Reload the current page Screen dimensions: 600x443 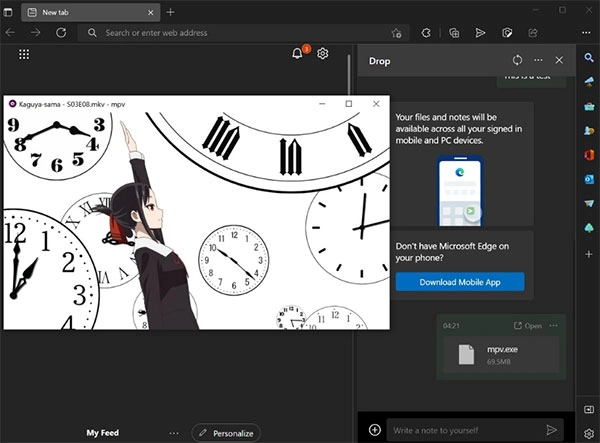[x=61, y=32]
